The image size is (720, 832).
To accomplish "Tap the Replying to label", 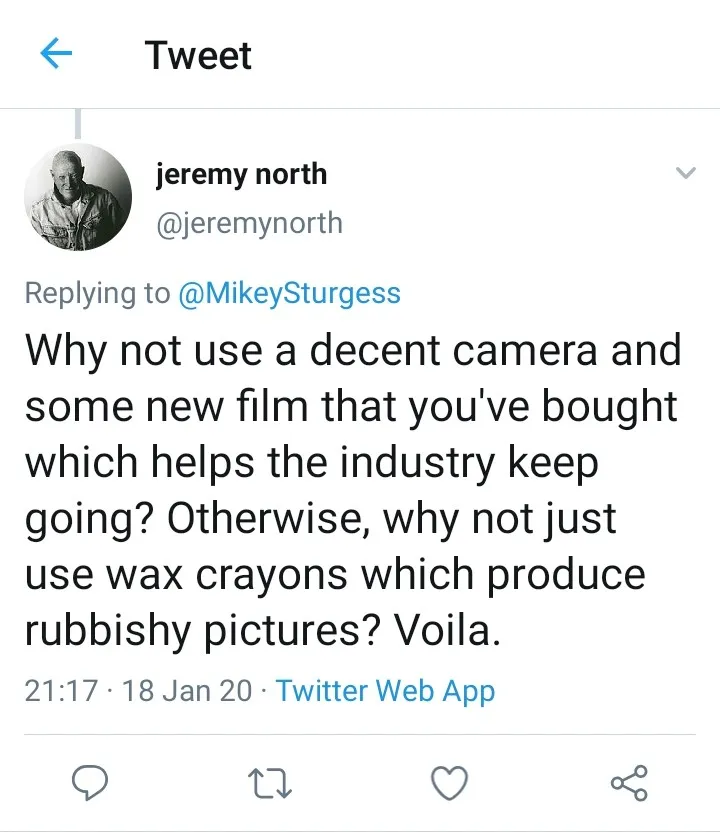I will [x=97, y=293].
